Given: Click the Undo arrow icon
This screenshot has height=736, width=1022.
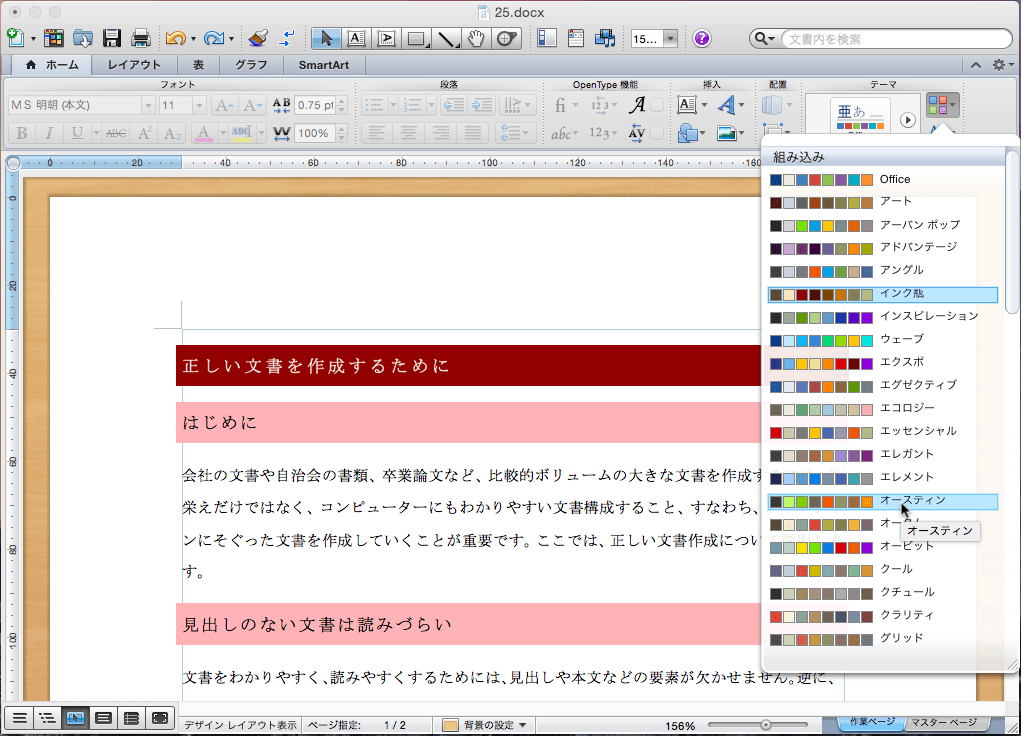Looking at the screenshot, I should [175, 38].
